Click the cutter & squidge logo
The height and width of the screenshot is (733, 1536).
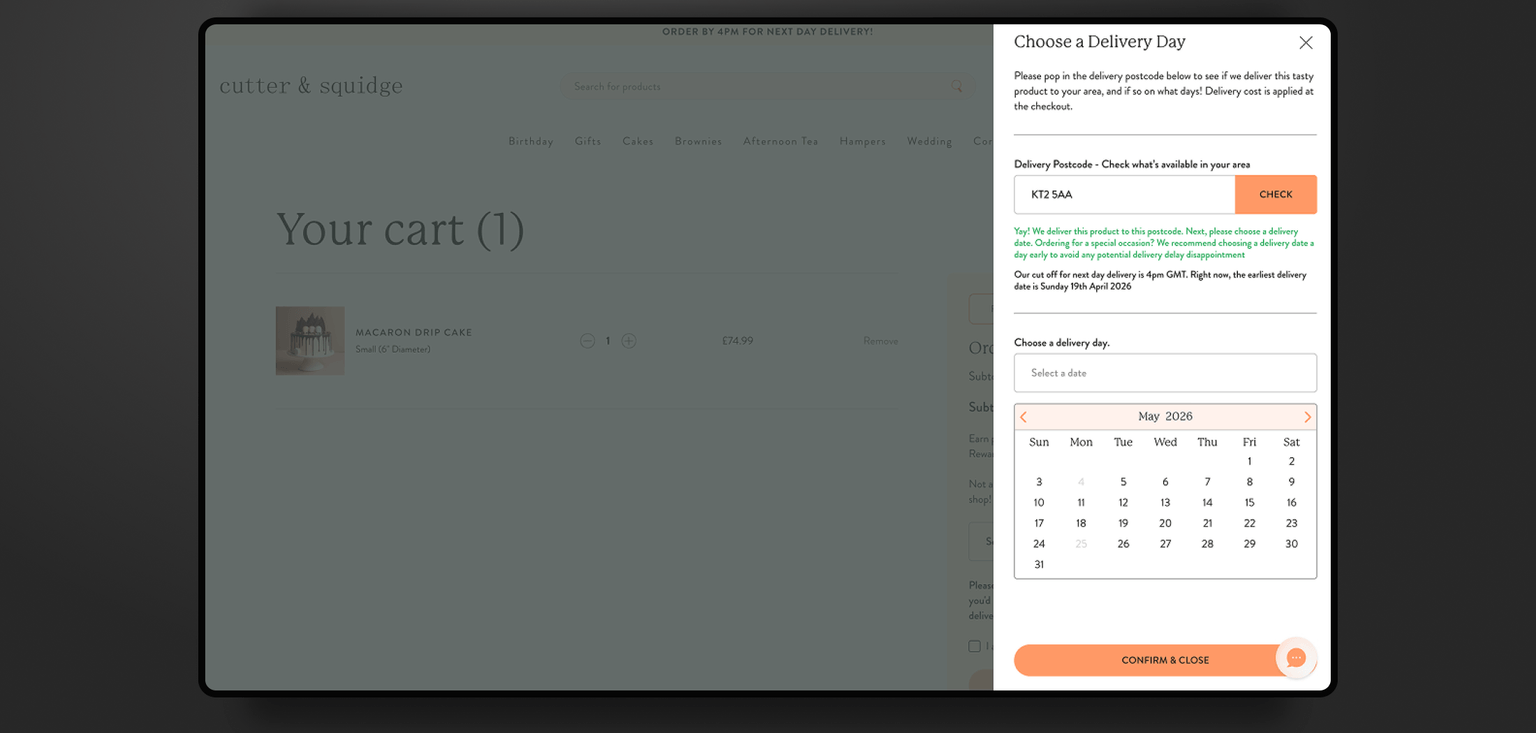[311, 86]
